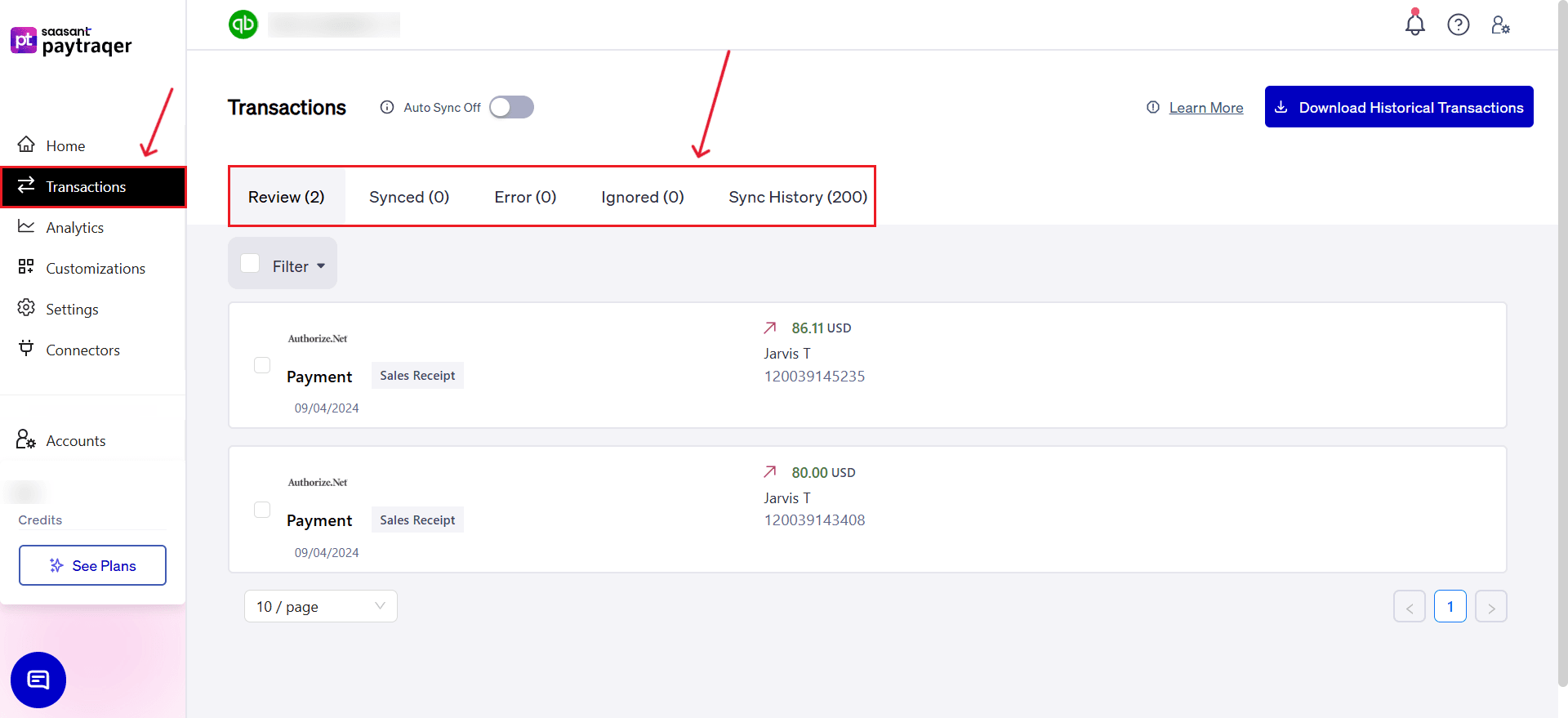Image resolution: width=1568 pixels, height=718 pixels.
Task: Go to previous page arrow
Action: 1410,607
